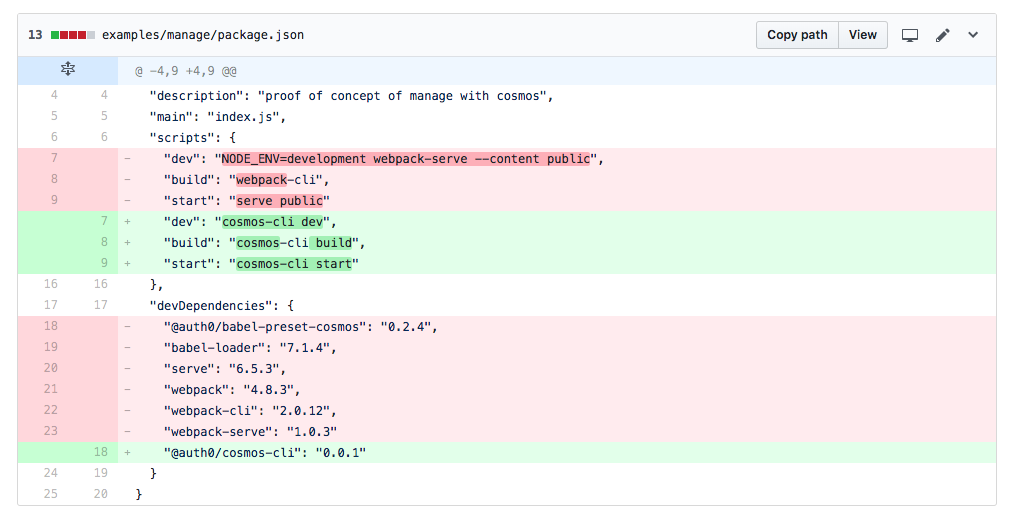Screen dimensions: 1014x518
Task: Click the examples/manage/package.json file path
Action: pyautogui.click(x=203, y=35)
